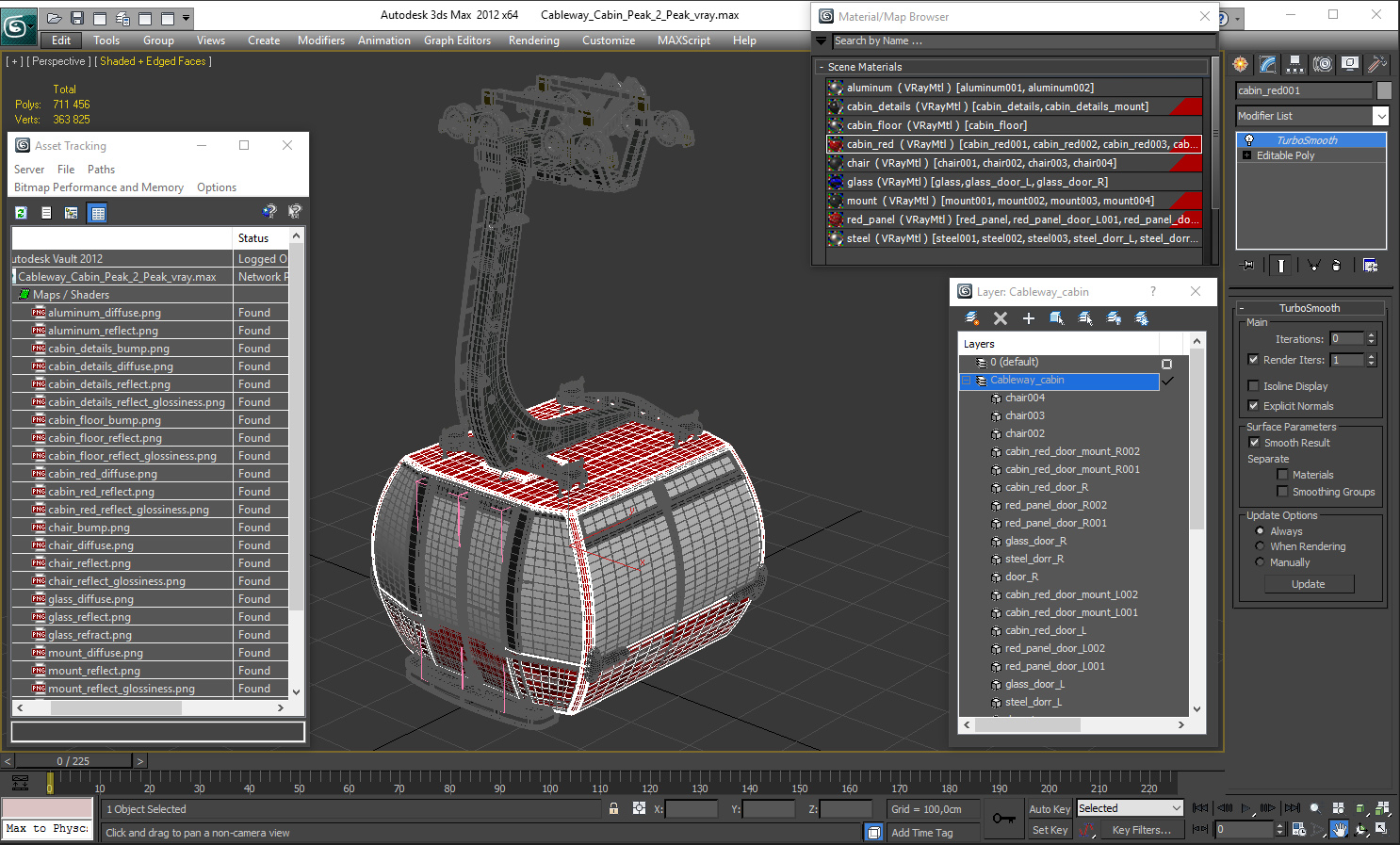Open the Utilities hammer panel tab

1377,64
